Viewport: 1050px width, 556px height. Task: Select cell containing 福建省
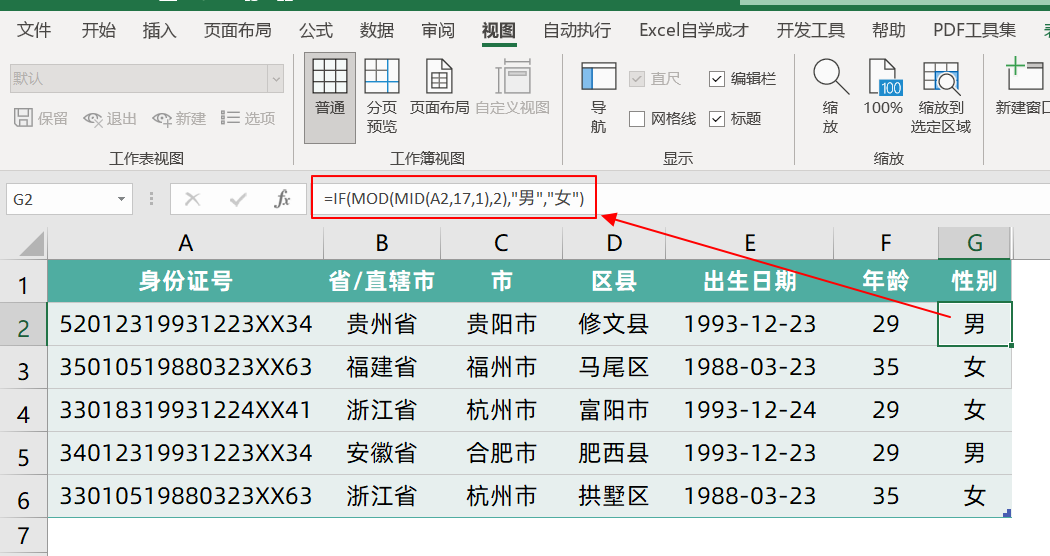click(382, 367)
